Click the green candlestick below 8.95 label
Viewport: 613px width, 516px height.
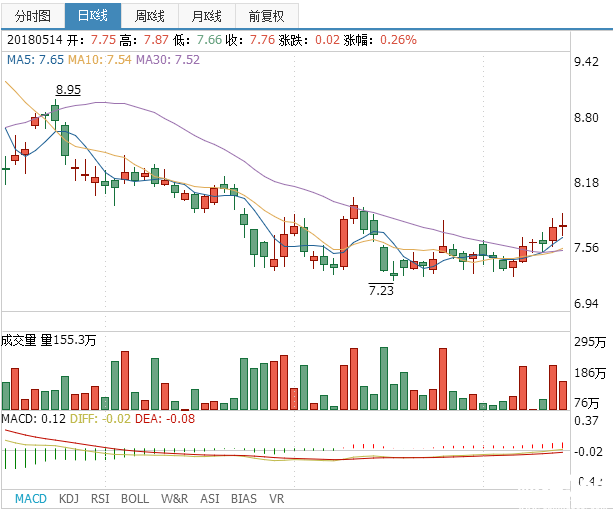click(x=55, y=113)
